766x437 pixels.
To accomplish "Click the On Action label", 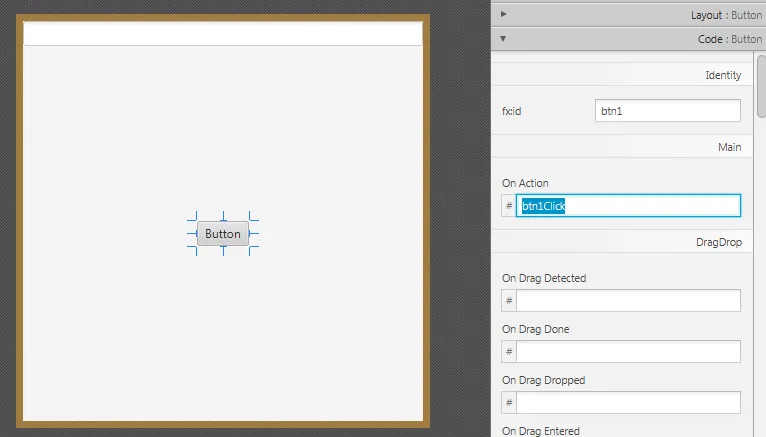I will [x=525, y=183].
